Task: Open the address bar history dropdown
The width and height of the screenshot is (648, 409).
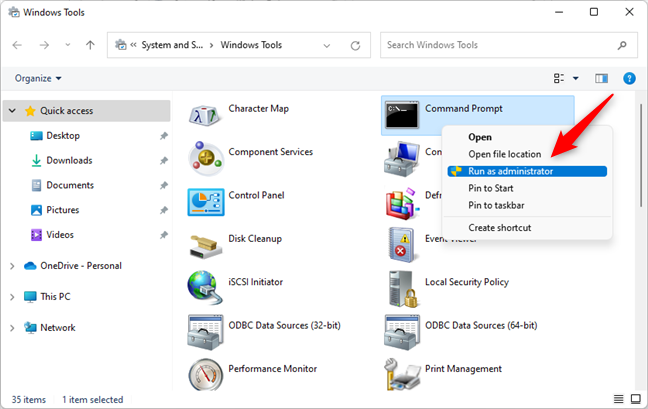Action: tap(326, 45)
